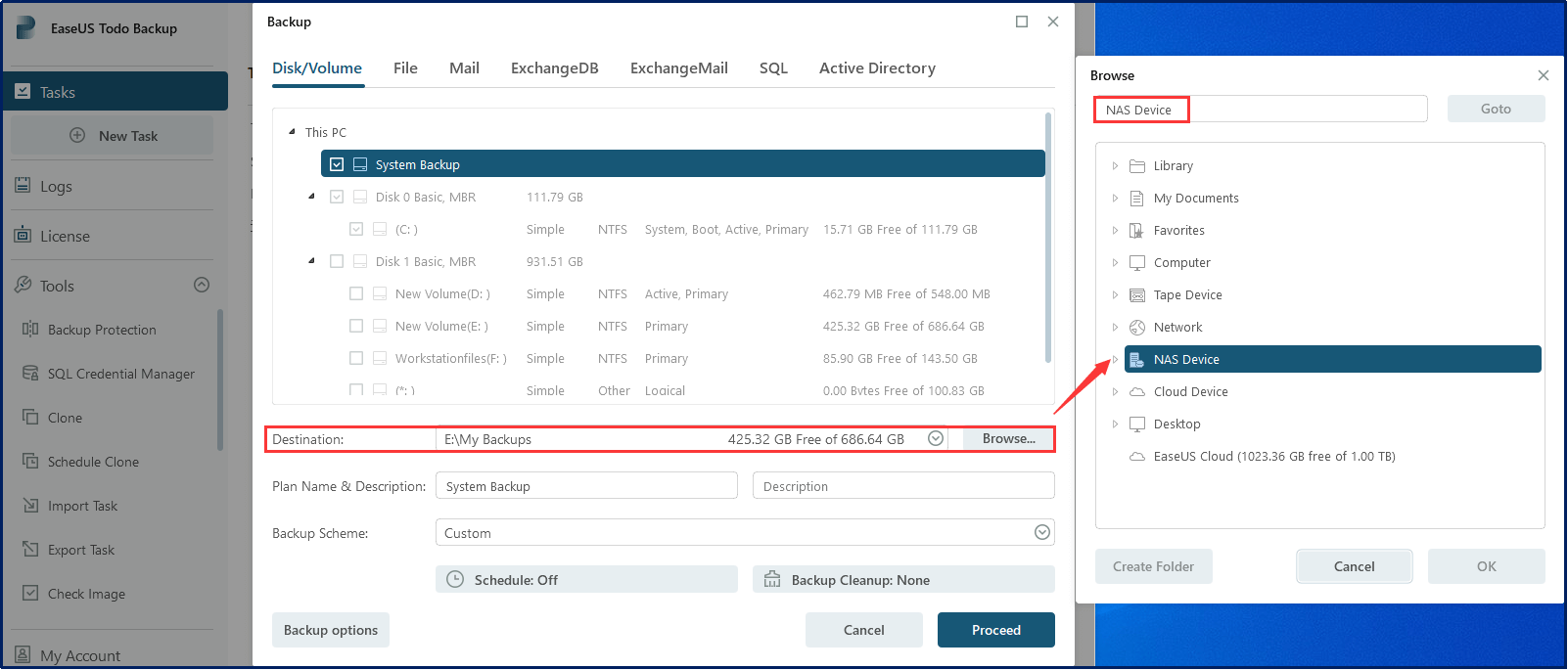Click the New Task plus icon

point(77,135)
